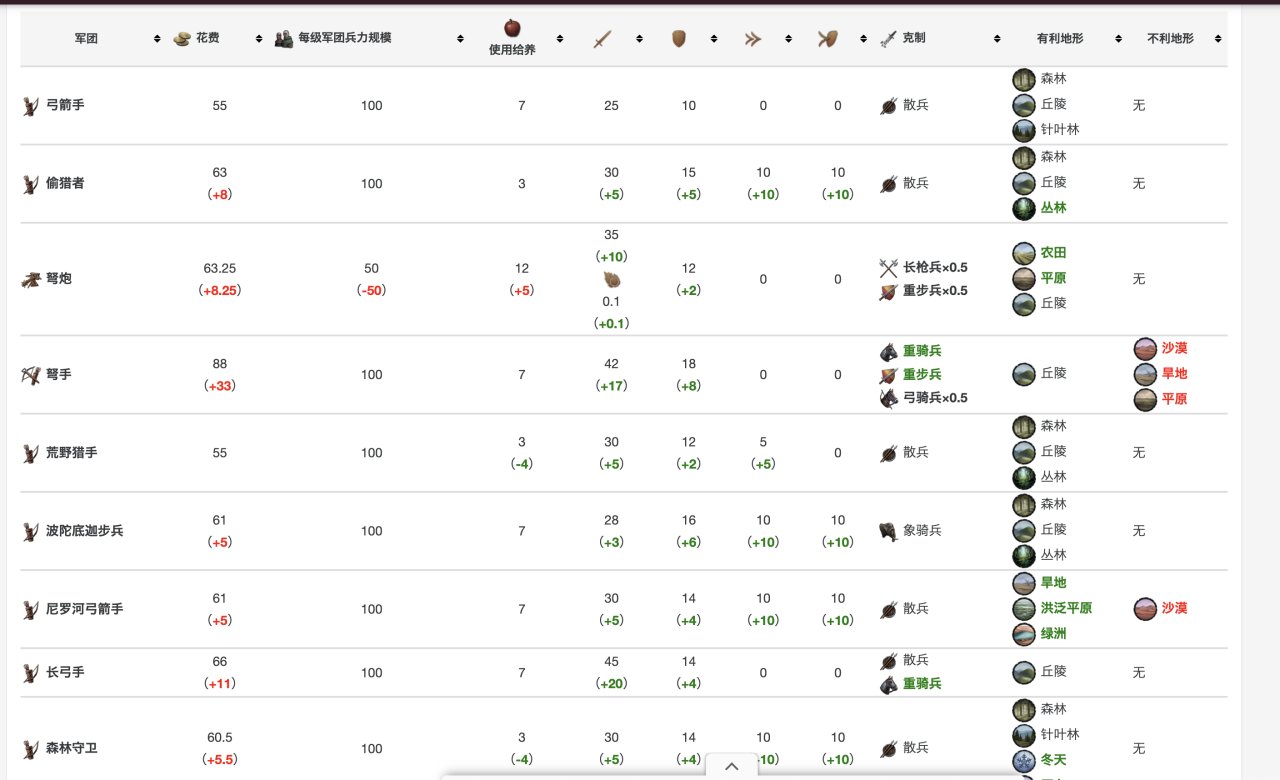The height and width of the screenshot is (780, 1280).
Task: Click the soldiers icon beside 每级军团兵力规模
Action: pyautogui.click(x=284, y=39)
